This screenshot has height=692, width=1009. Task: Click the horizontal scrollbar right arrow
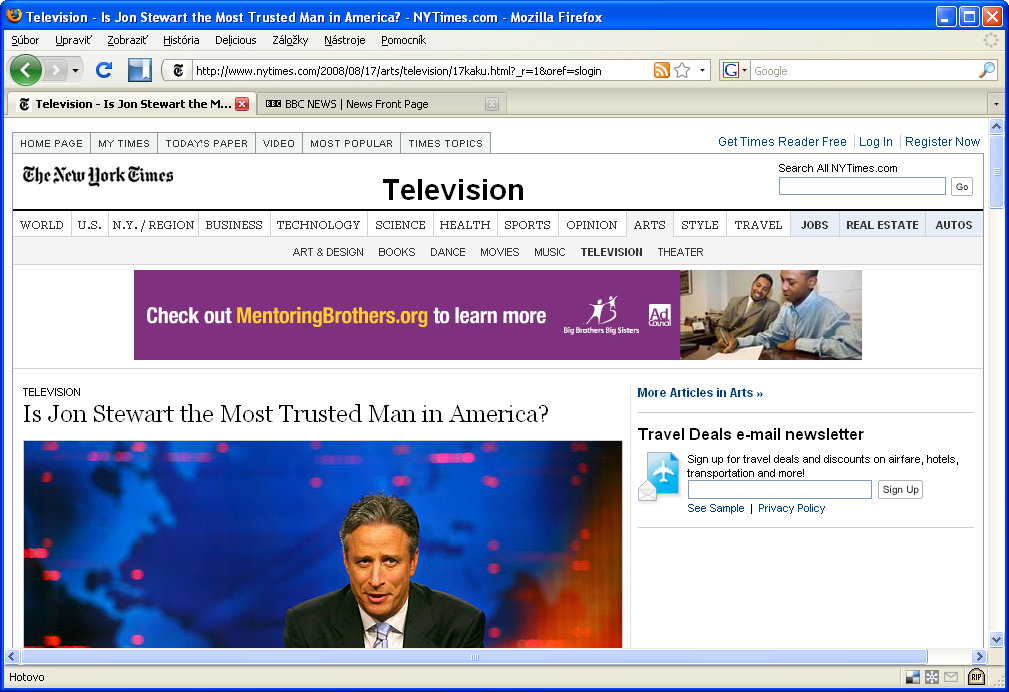point(979,657)
